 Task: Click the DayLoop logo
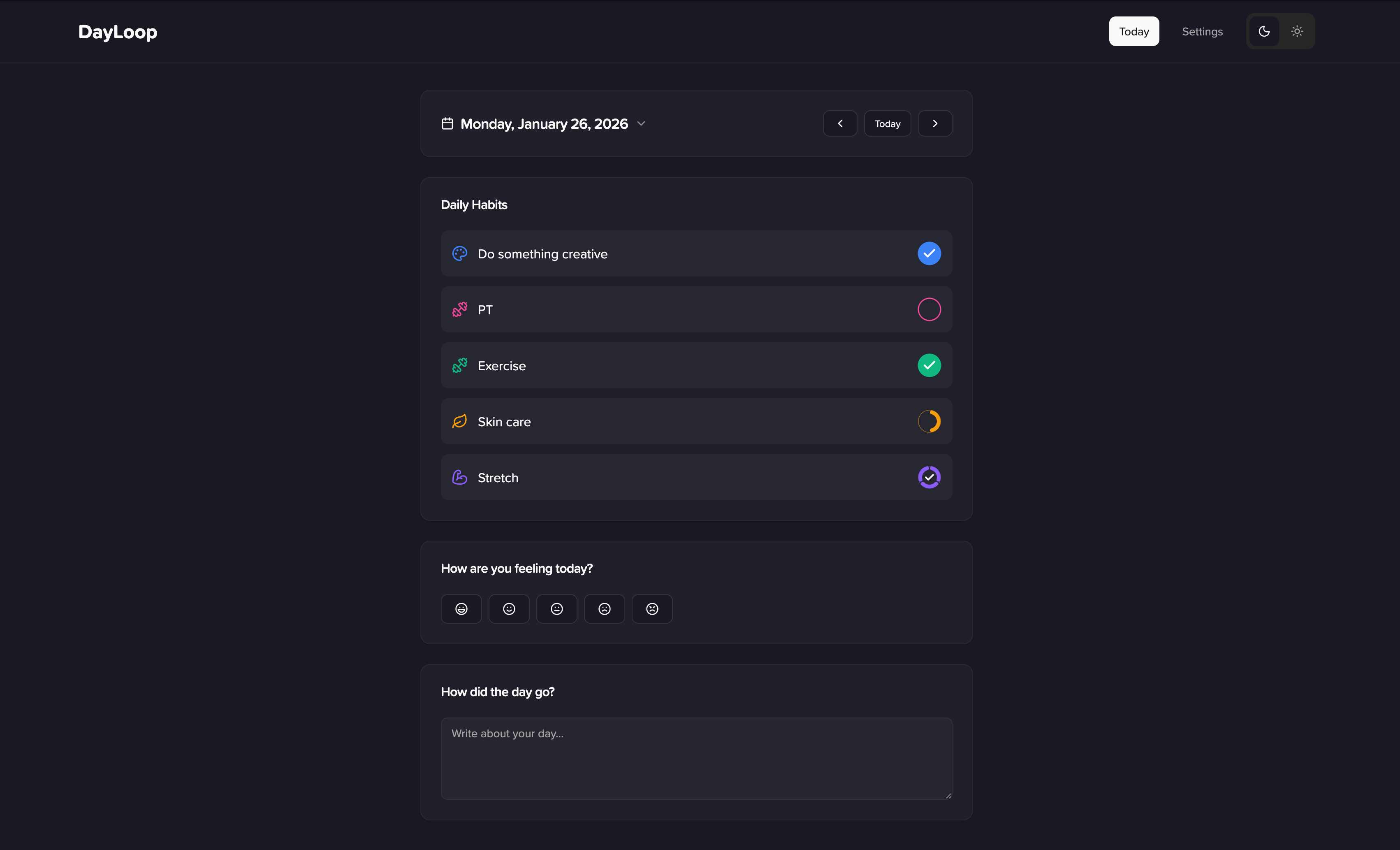point(118,31)
